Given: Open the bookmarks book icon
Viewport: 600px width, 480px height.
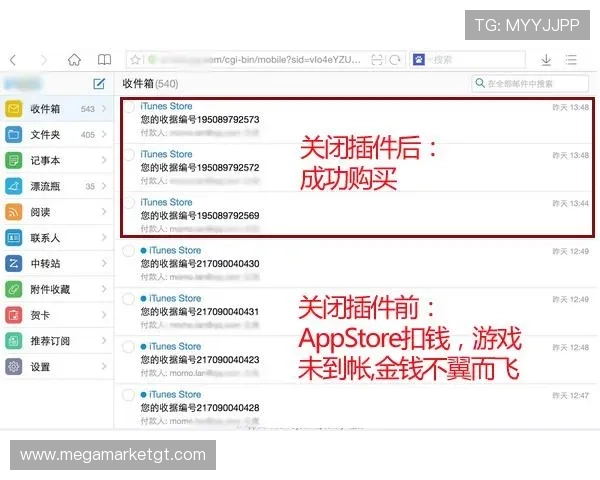Looking at the screenshot, I should 104,60.
